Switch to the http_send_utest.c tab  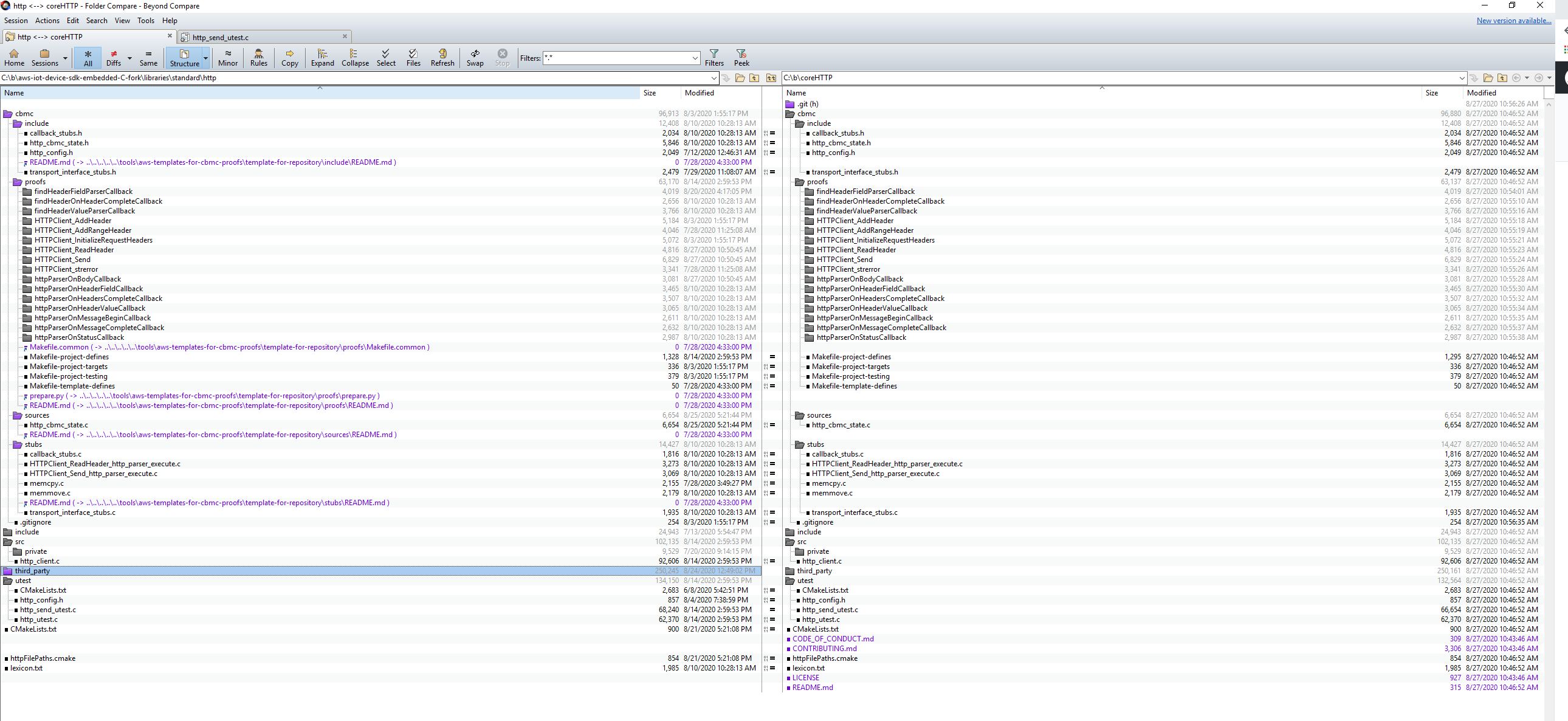[221, 37]
